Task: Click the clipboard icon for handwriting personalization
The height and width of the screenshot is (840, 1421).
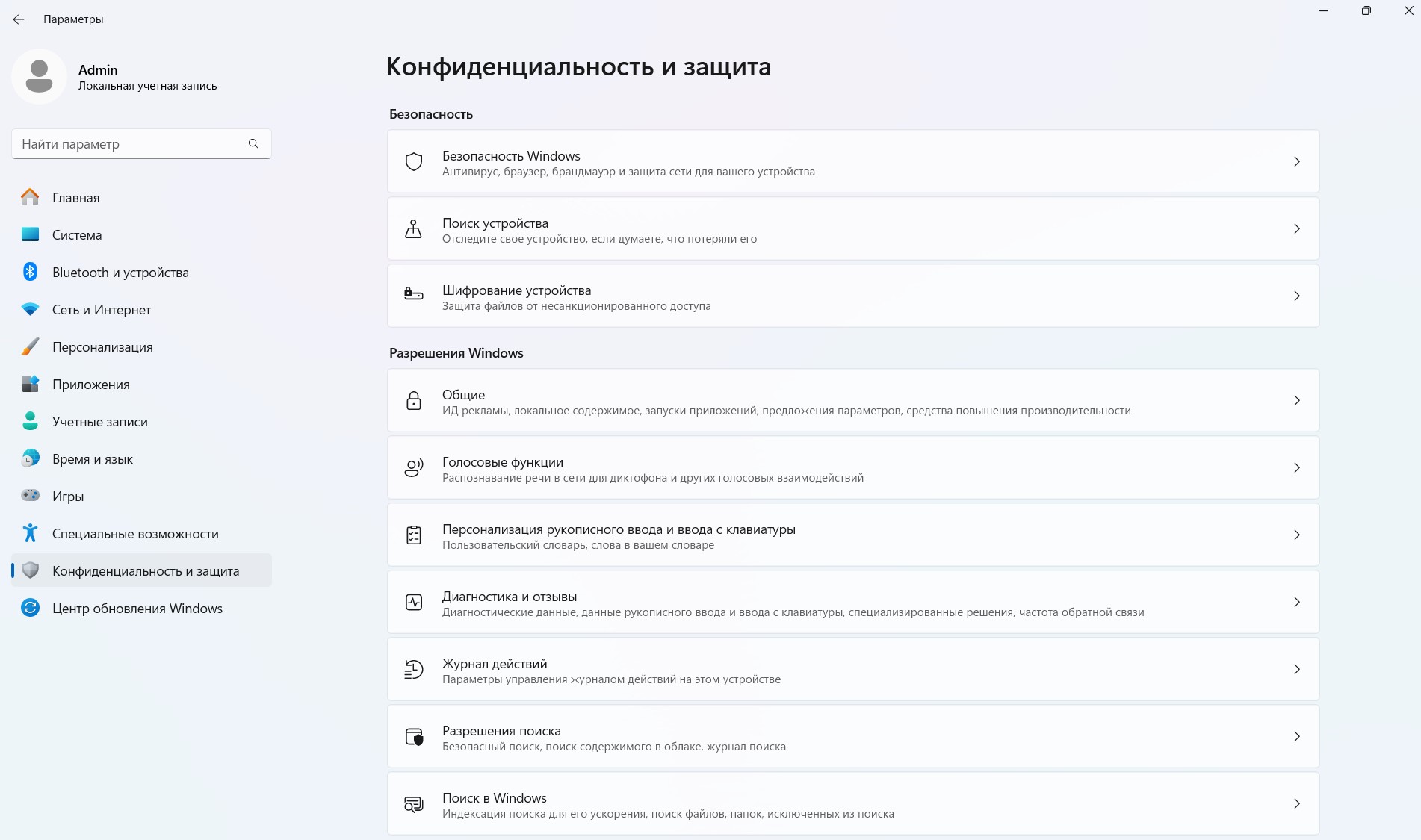Action: 413,535
